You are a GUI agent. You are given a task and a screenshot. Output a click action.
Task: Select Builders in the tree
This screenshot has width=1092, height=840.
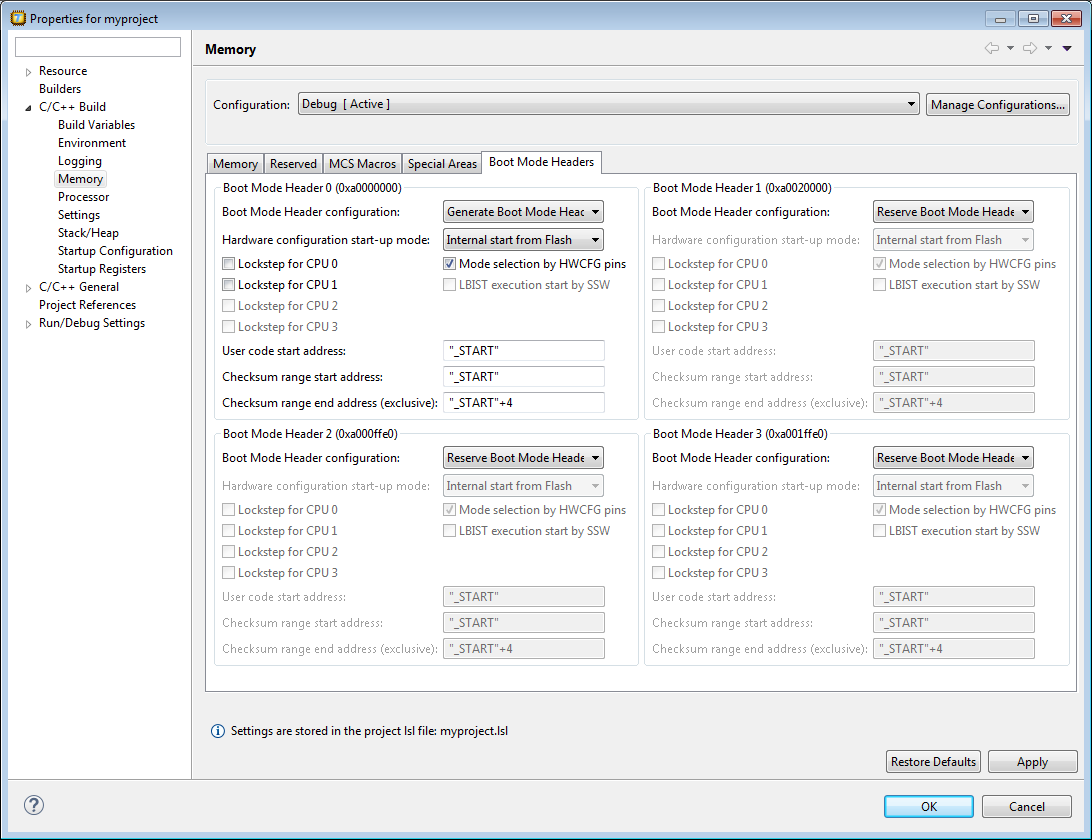click(60, 88)
